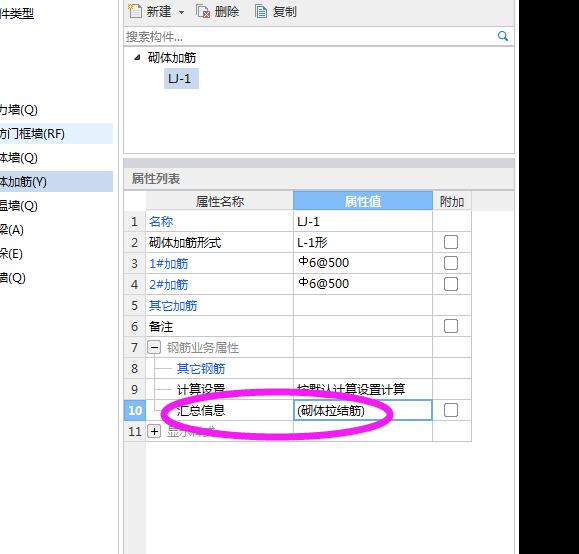579x554 pixels.
Task: Select the 门框墙(RF) item in left list
Action: click(56, 134)
